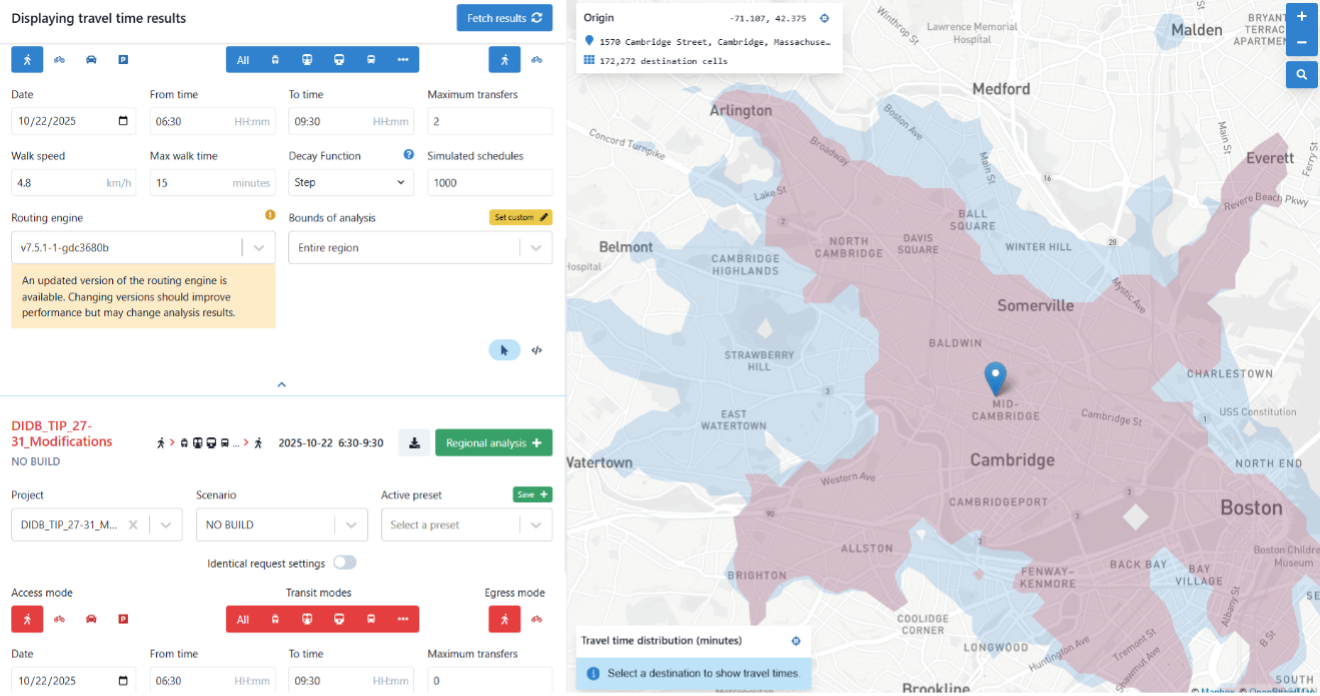Screen dimensions: 1320x696
Task: Click the Fetch results button
Action: point(505,18)
